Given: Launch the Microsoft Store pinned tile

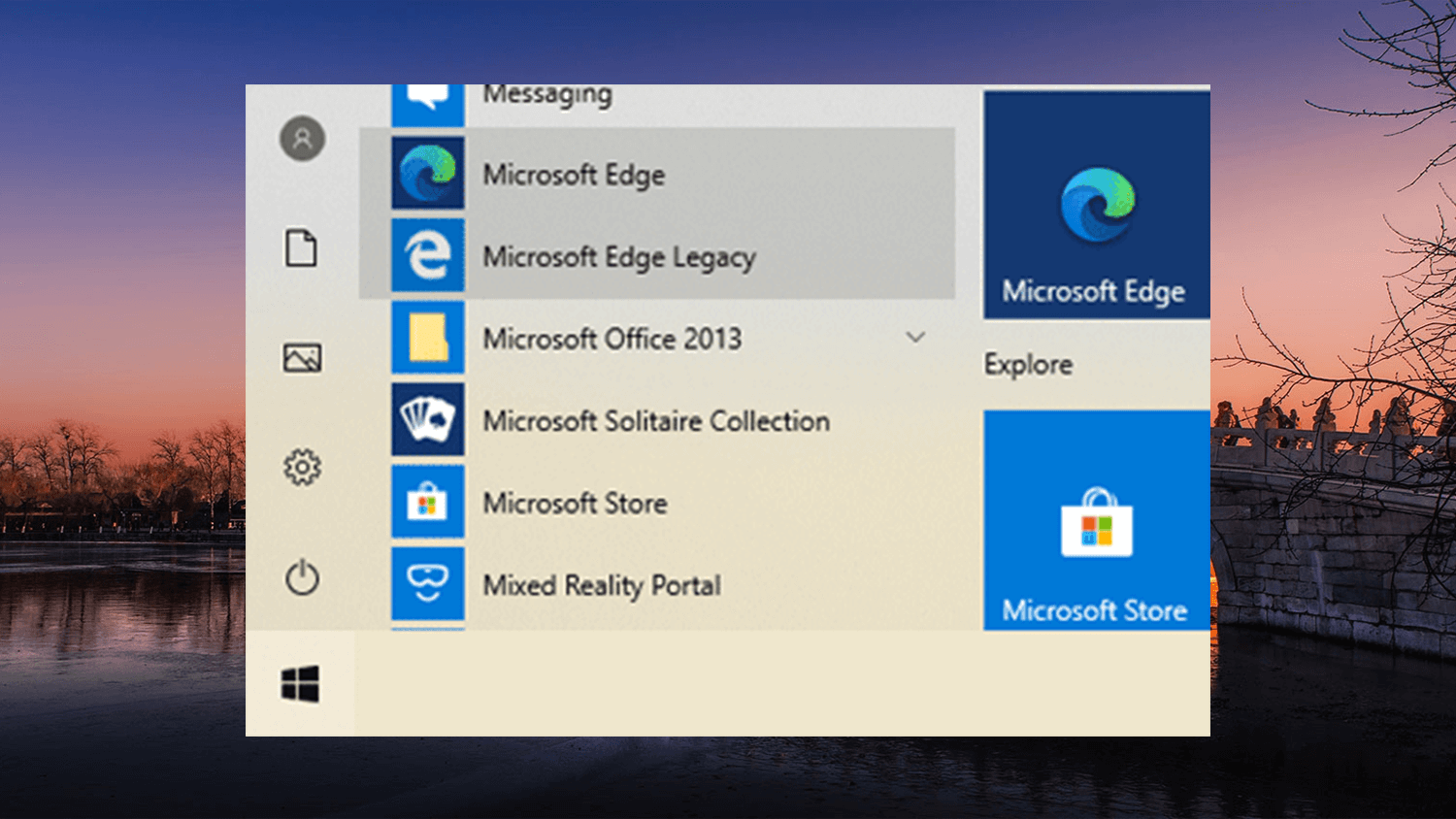Looking at the screenshot, I should coord(1097,520).
